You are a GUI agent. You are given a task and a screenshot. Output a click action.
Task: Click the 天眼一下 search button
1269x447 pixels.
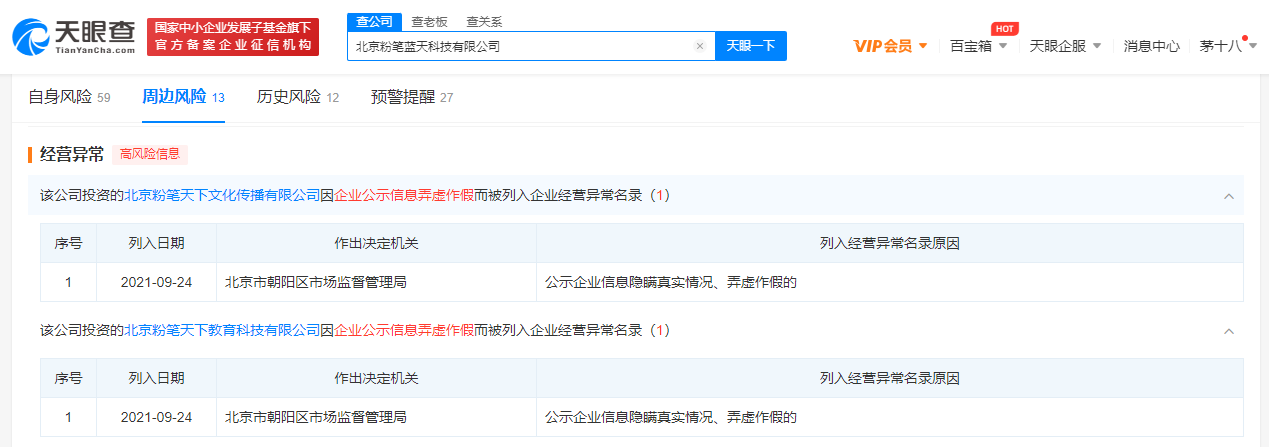(751, 46)
